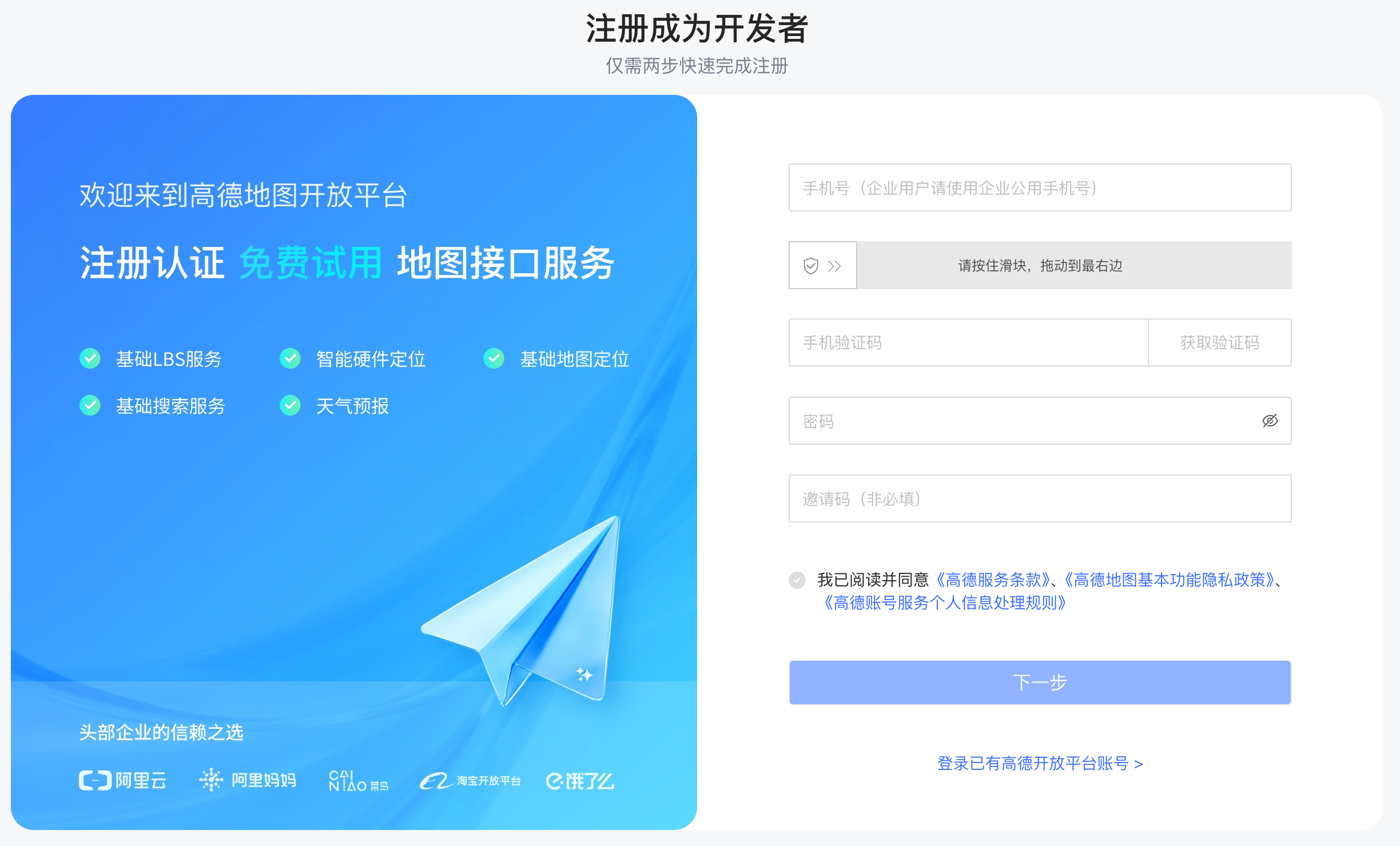Open the 高德地图基本功能隐私政策 link
Screen dimensions: 1400x846
click(1170, 580)
